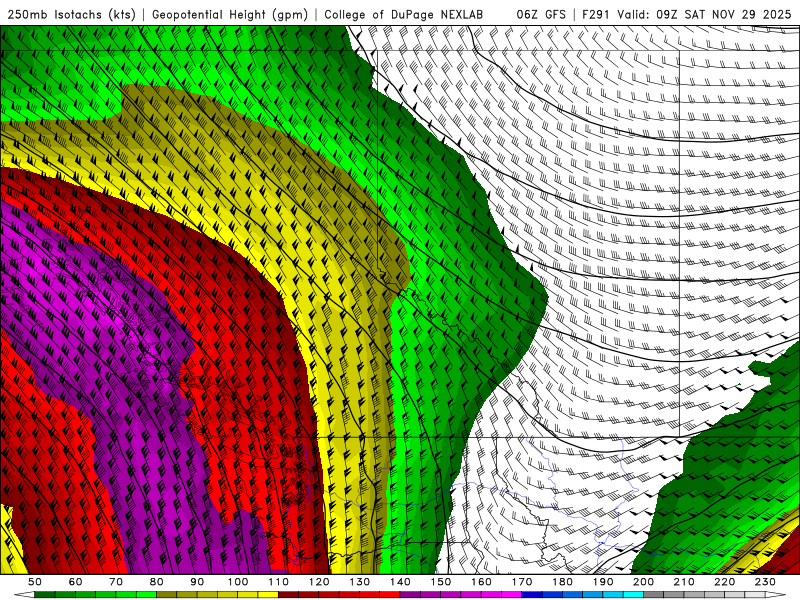Click the '220' color scale label

point(724,582)
